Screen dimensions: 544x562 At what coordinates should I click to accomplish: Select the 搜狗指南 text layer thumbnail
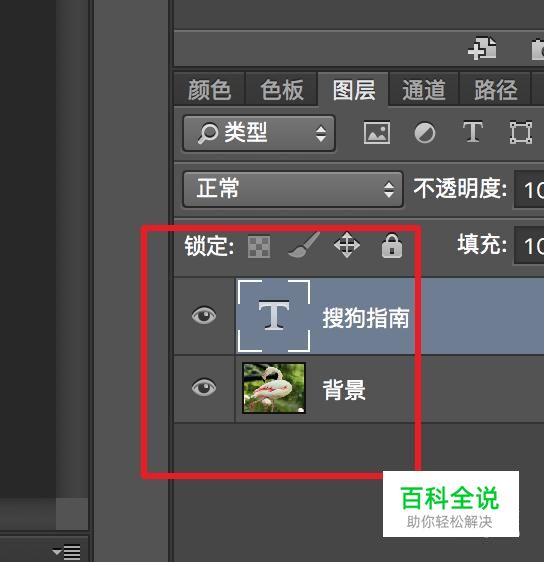[274, 316]
